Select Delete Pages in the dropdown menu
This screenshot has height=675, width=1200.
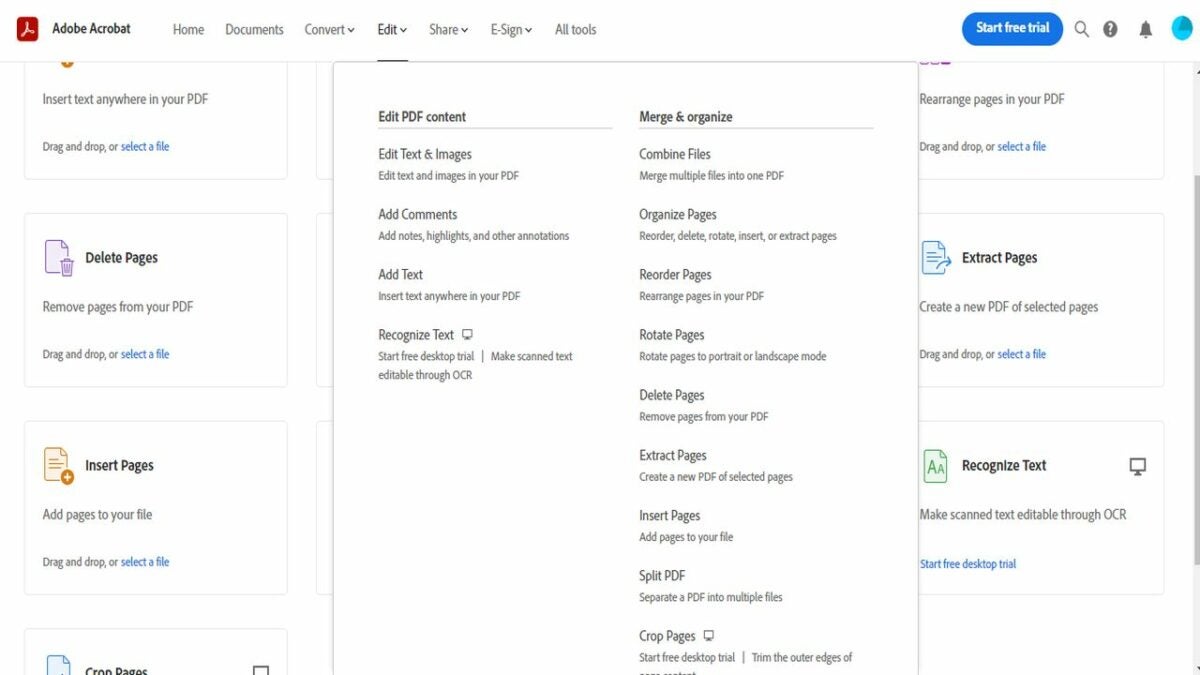pyautogui.click(x=672, y=395)
